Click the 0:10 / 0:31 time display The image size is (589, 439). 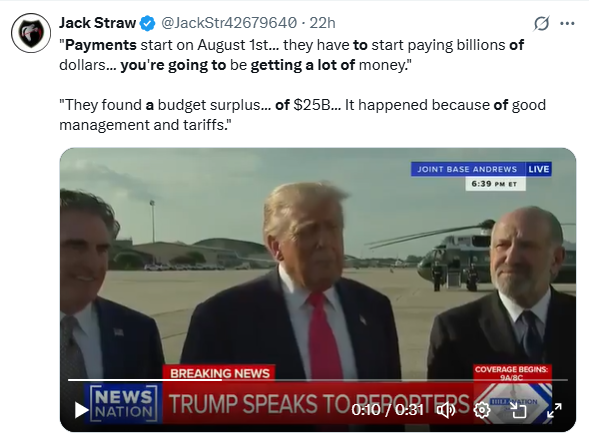click(x=388, y=410)
